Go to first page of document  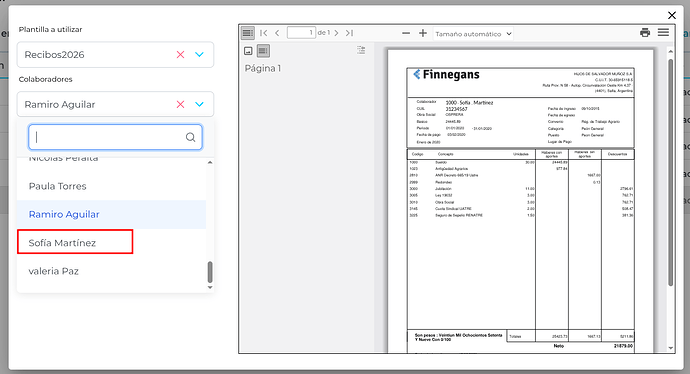264,33
